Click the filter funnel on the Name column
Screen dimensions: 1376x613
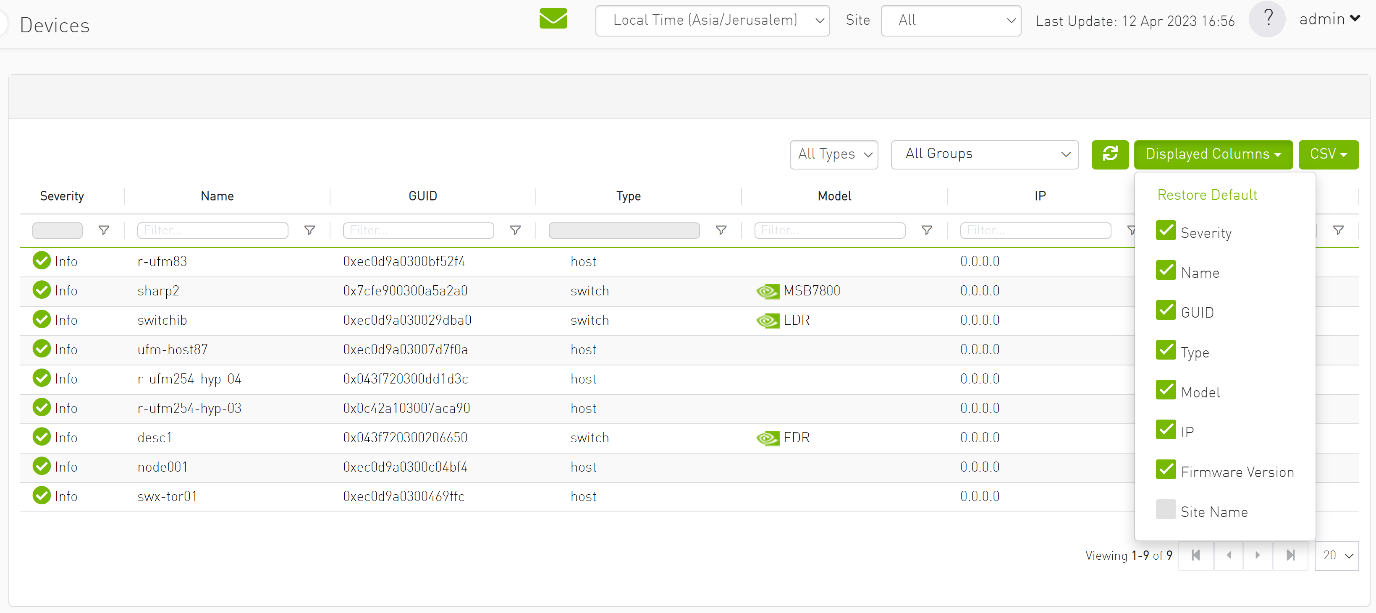(x=310, y=230)
